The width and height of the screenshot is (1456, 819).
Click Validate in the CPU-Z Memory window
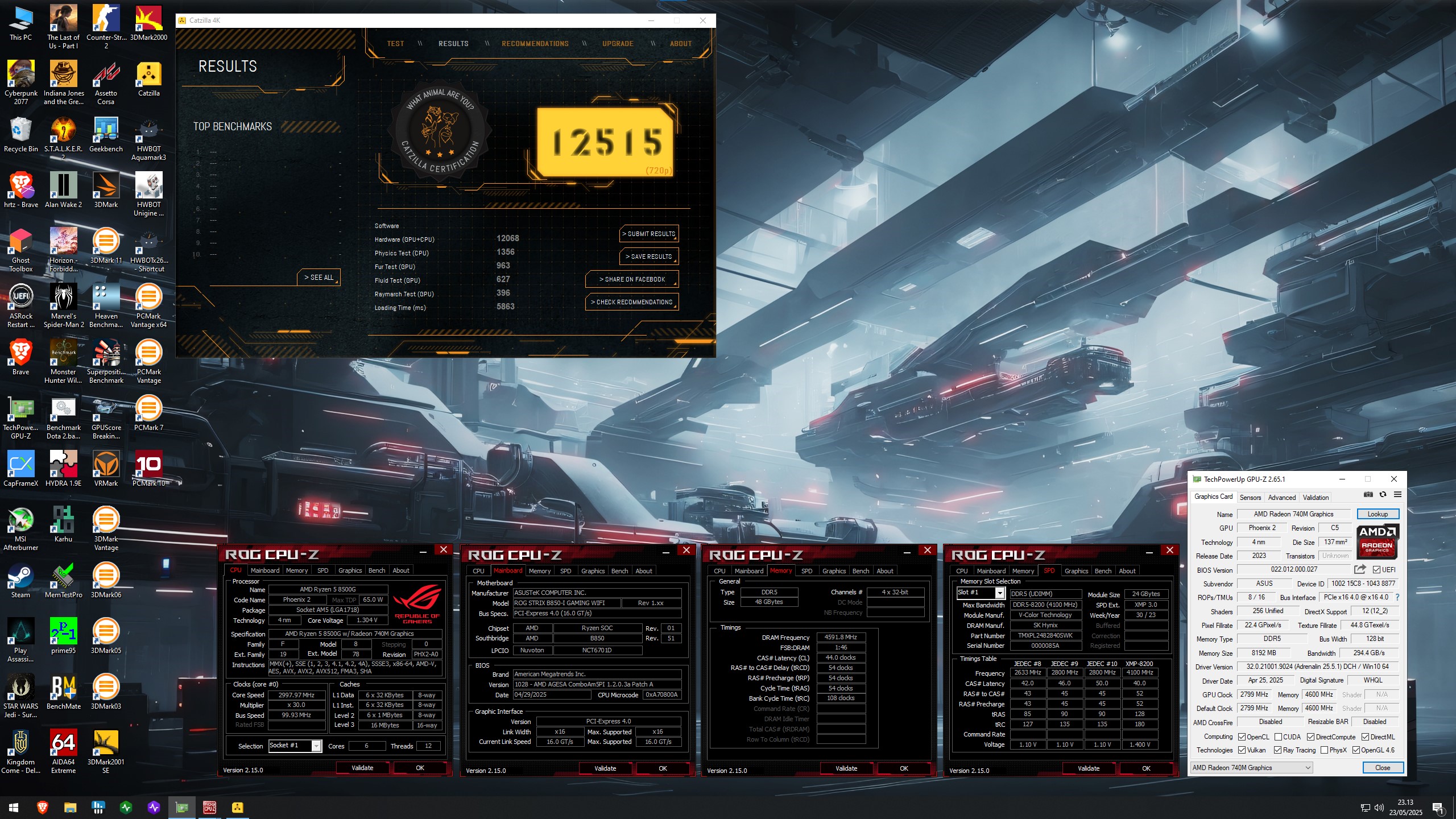(x=846, y=768)
